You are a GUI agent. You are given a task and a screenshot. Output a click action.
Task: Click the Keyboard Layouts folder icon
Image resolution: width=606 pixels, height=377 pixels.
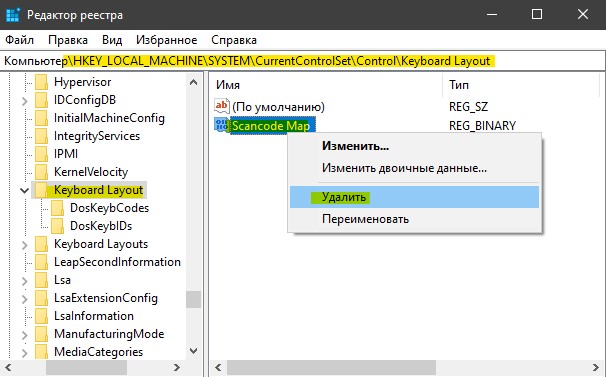[x=41, y=244]
